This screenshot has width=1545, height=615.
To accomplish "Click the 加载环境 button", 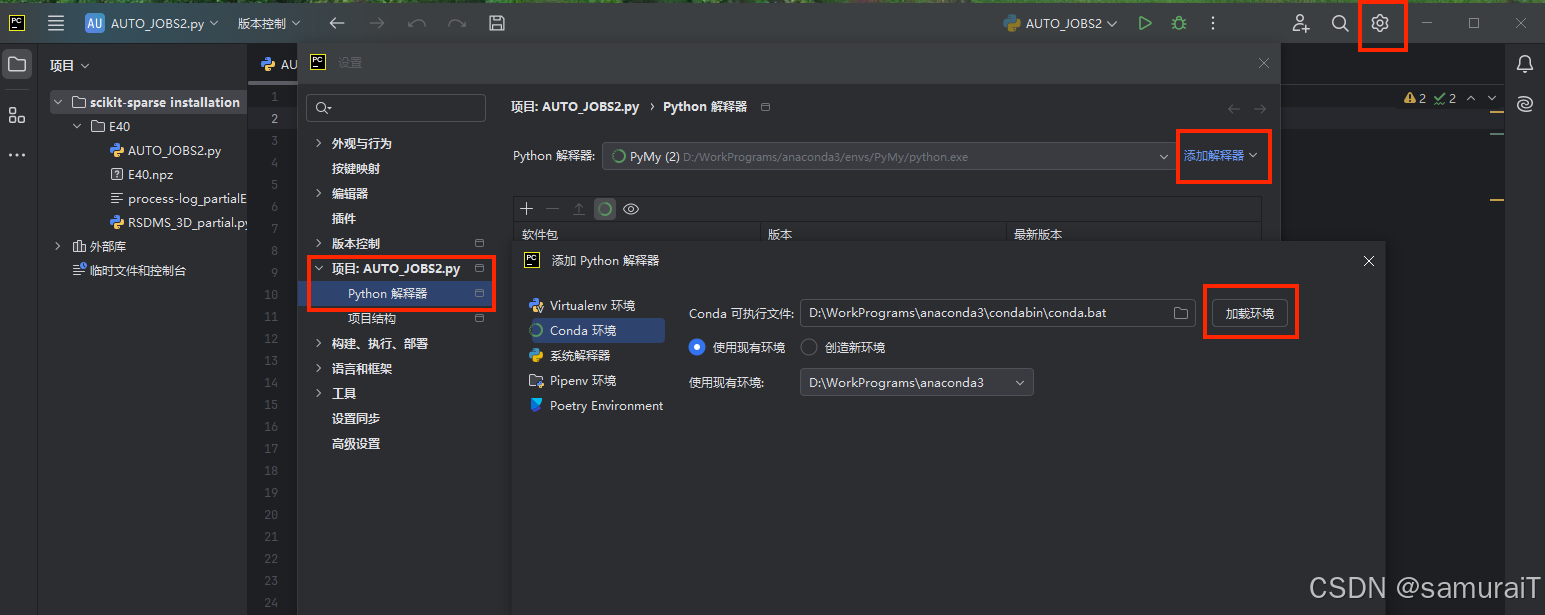I will click(x=1250, y=312).
